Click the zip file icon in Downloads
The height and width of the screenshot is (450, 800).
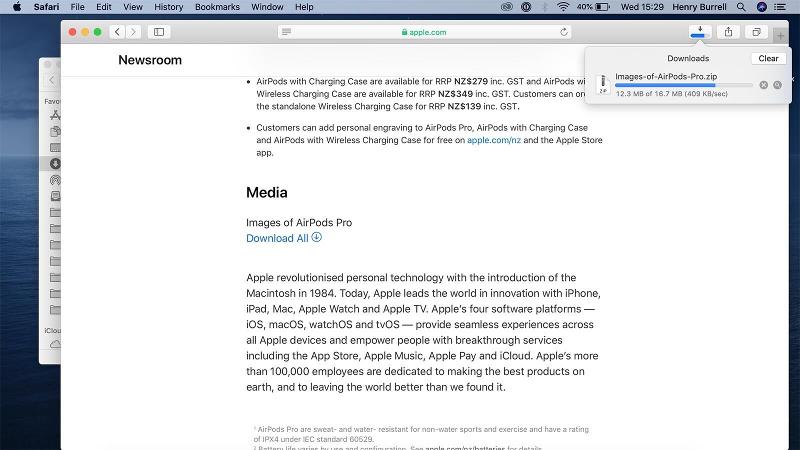tap(603, 84)
